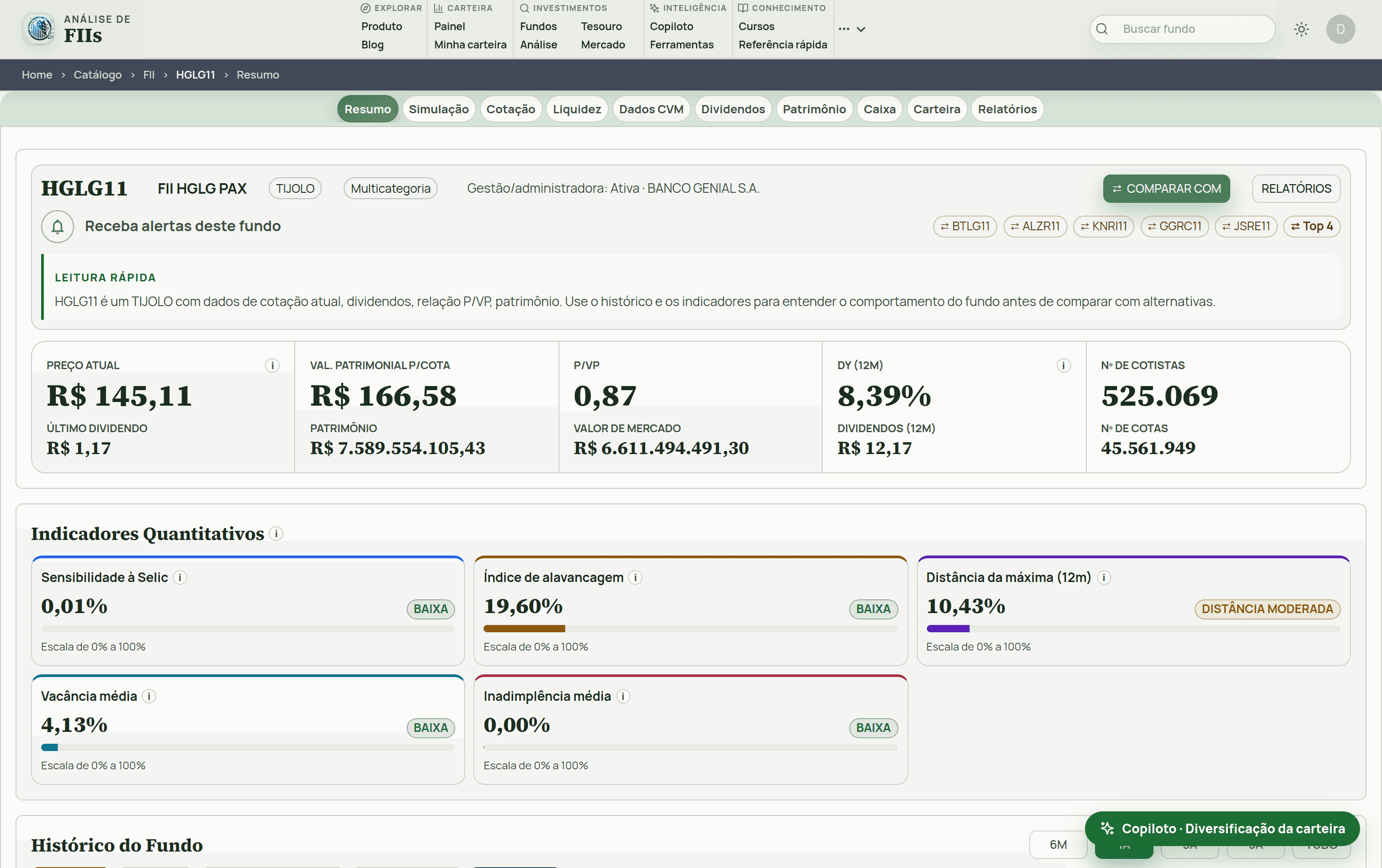The width and height of the screenshot is (1382, 868).
Task: Click the COMPARAR COM button
Action: 1166,188
